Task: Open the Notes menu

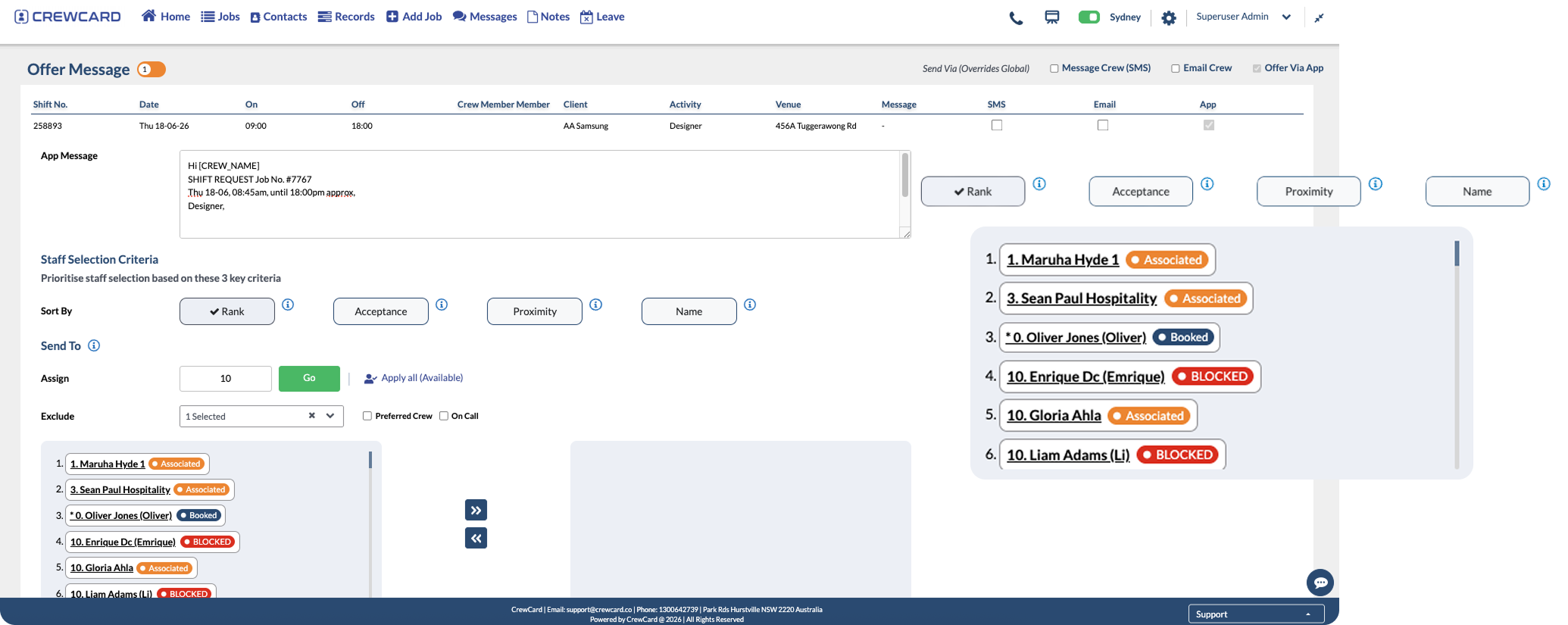Action: tap(548, 17)
